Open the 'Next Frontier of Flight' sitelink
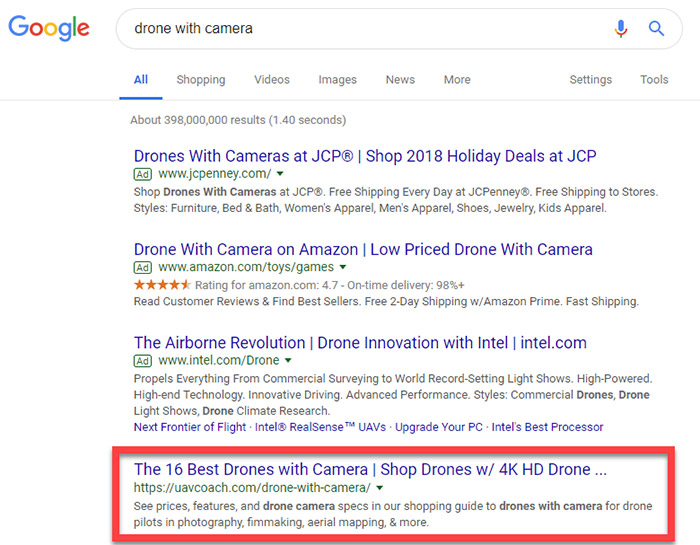 (x=190, y=427)
